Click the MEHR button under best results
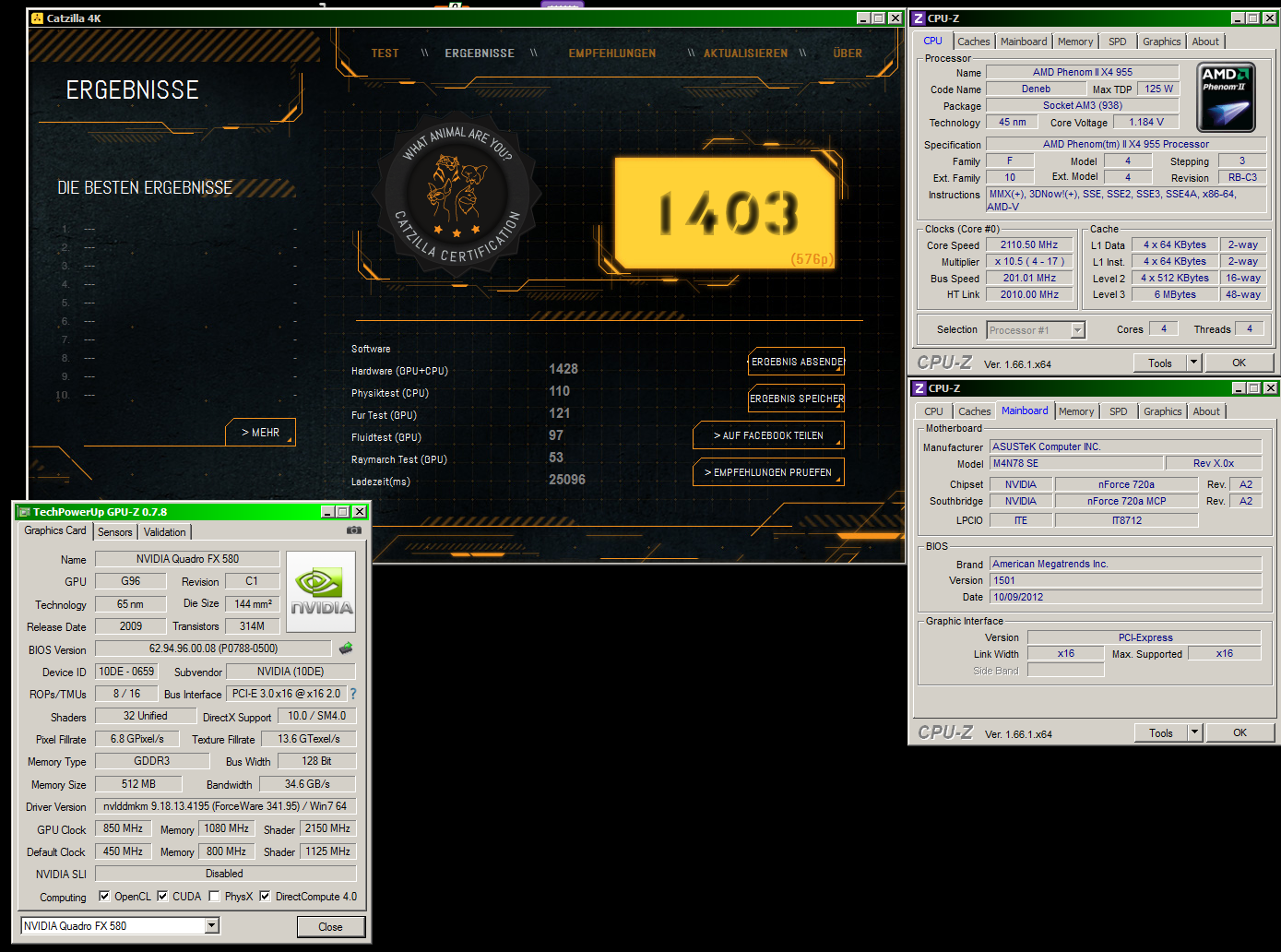Image resolution: width=1281 pixels, height=952 pixels. coord(261,432)
